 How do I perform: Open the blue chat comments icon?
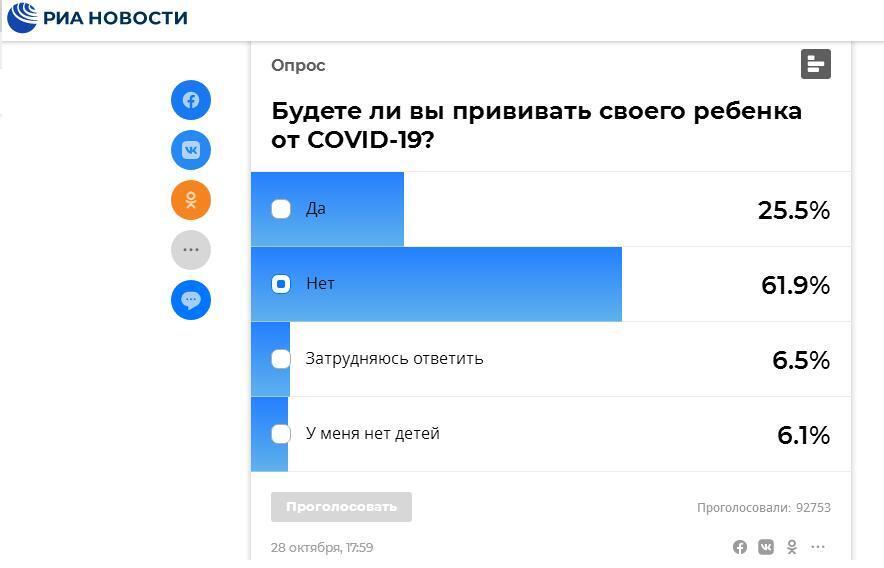tap(191, 300)
